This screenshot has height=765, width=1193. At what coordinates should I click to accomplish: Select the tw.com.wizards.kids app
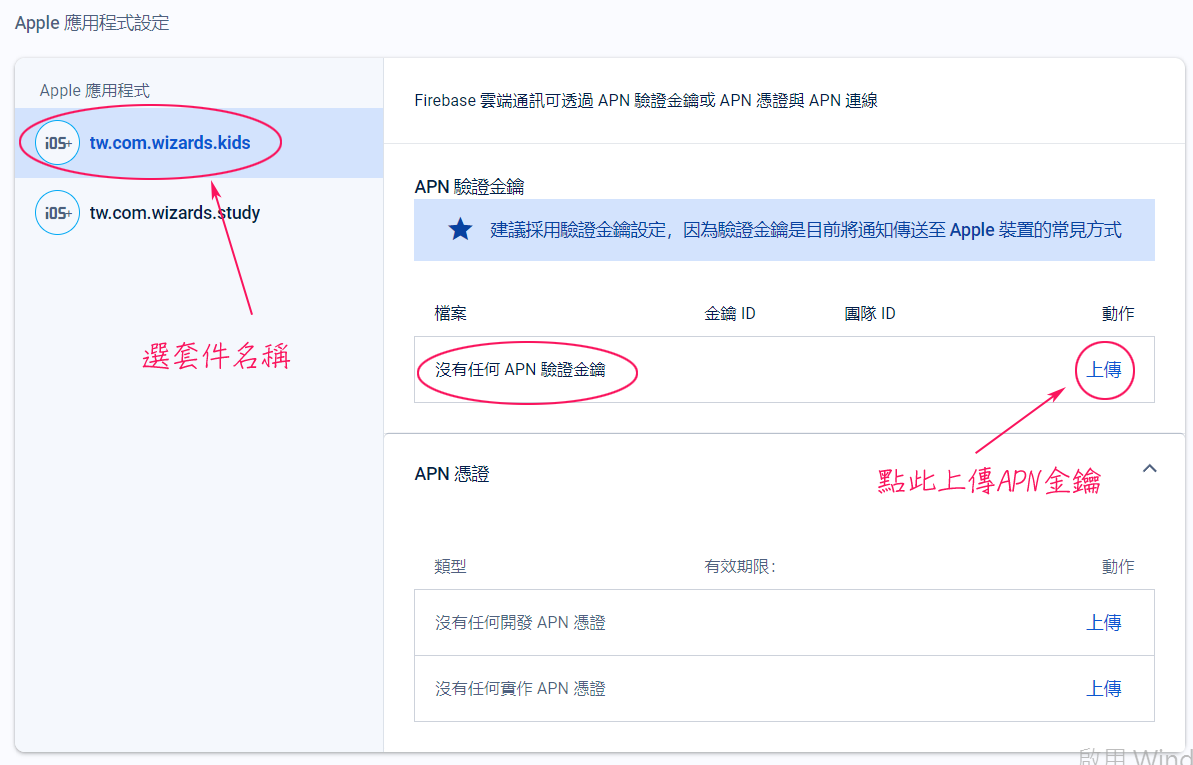[x=199, y=143]
